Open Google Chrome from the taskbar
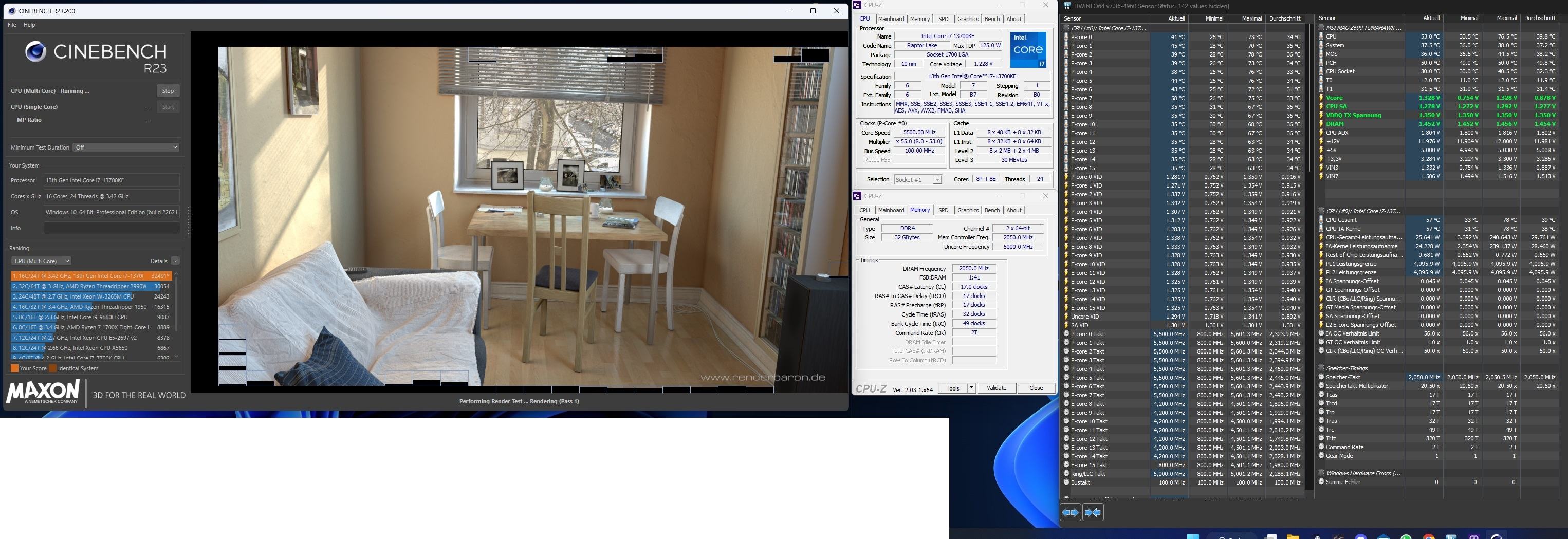 (x=1429, y=536)
